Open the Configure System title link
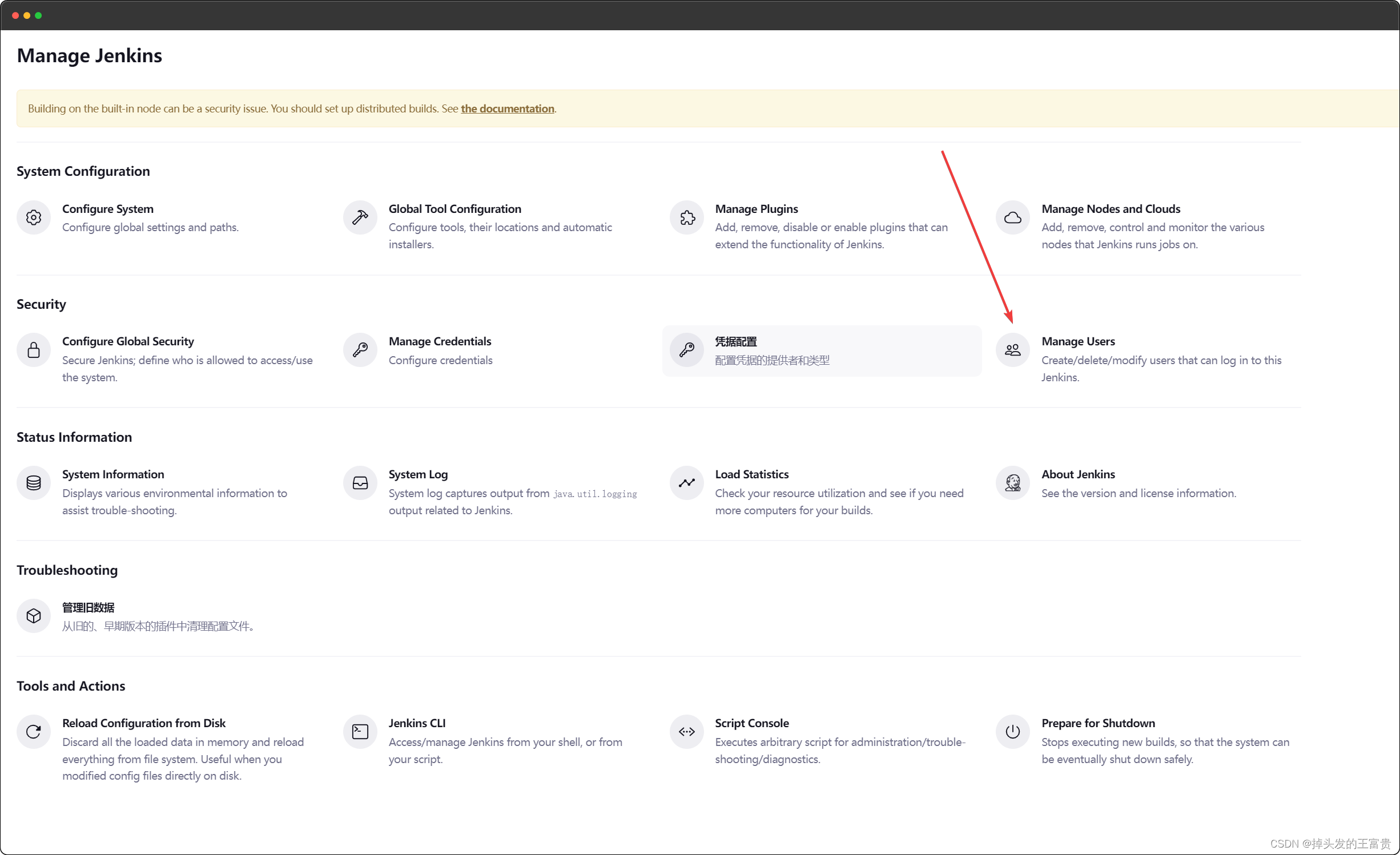1400x855 pixels. (x=108, y=209)
